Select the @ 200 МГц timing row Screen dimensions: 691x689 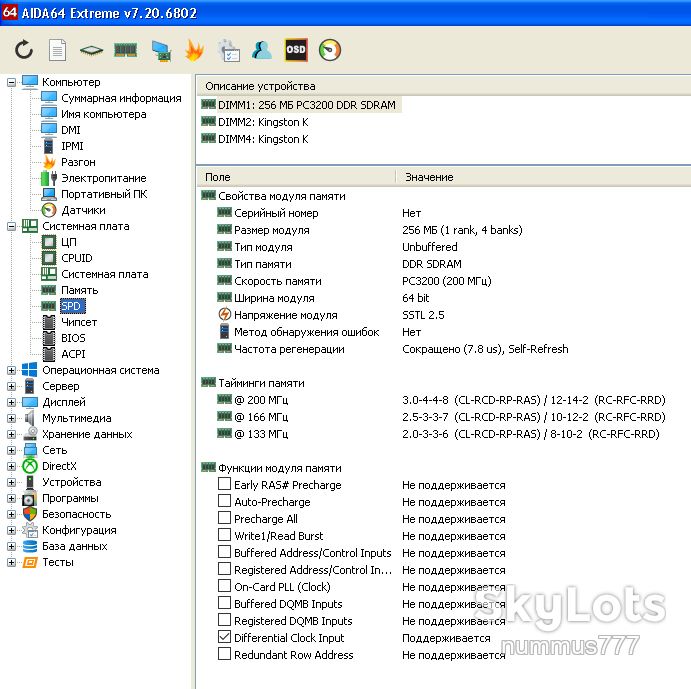click(x=443, y=400)
